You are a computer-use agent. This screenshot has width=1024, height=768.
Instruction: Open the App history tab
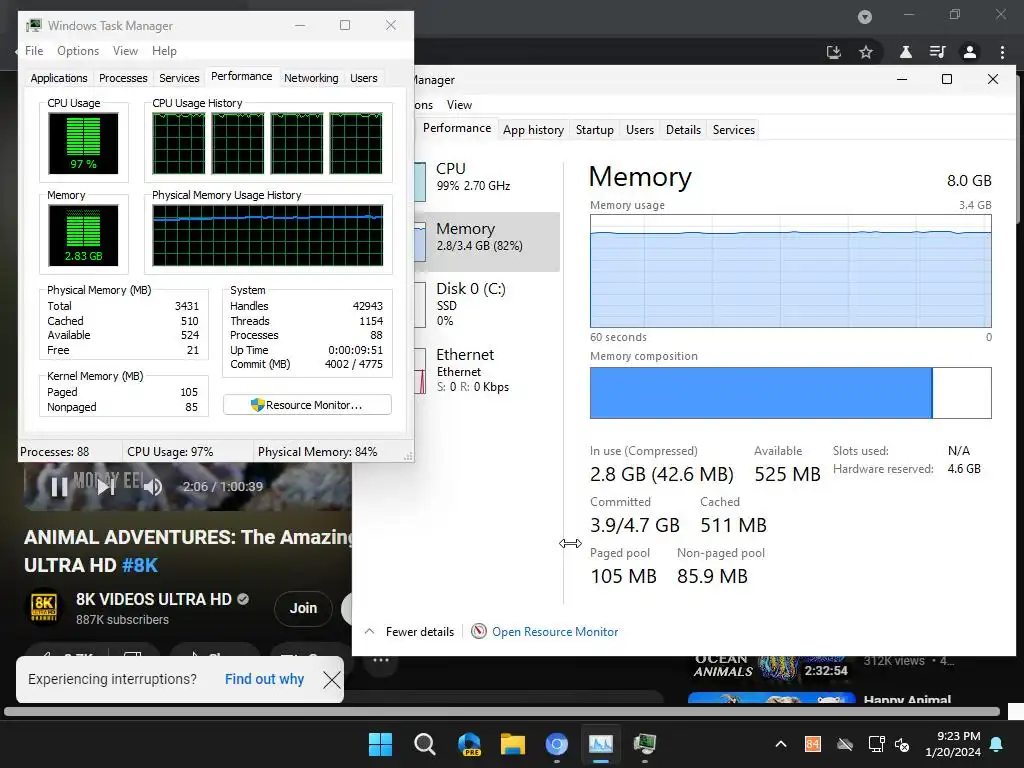pos(533,129)
